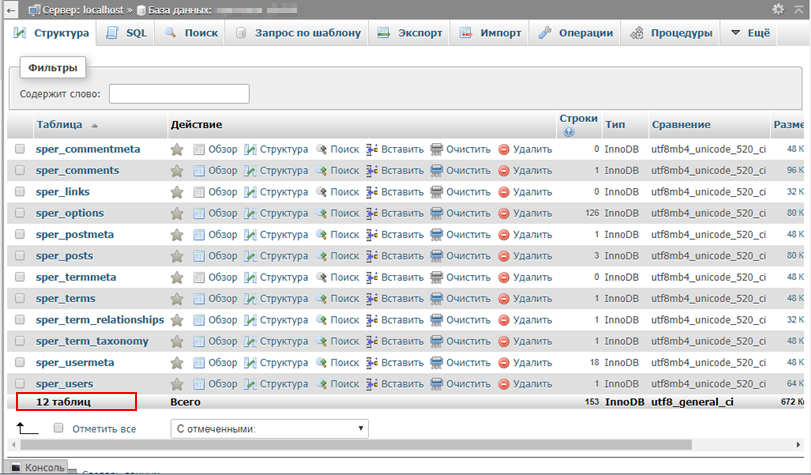Collapse the top panel with the chevron icon

(799, 9)
